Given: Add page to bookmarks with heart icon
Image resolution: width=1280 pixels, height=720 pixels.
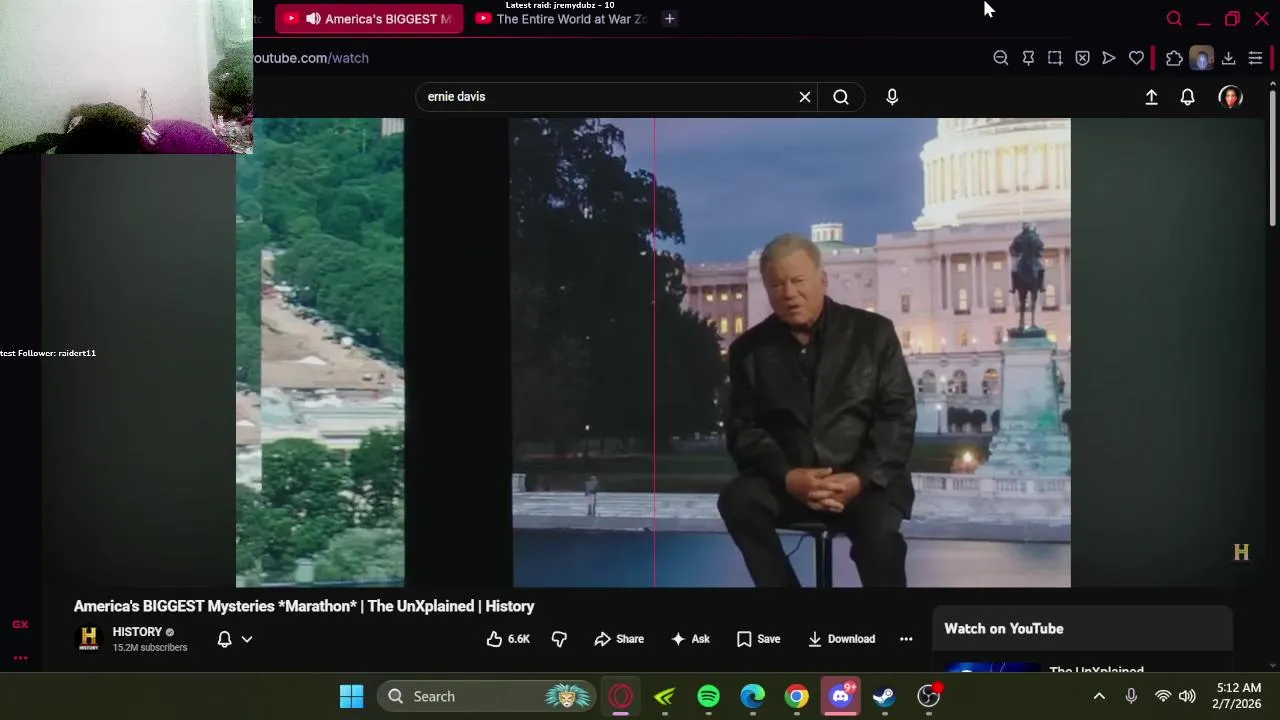Looking at the screenshot, I should (x=1136, y=58).
